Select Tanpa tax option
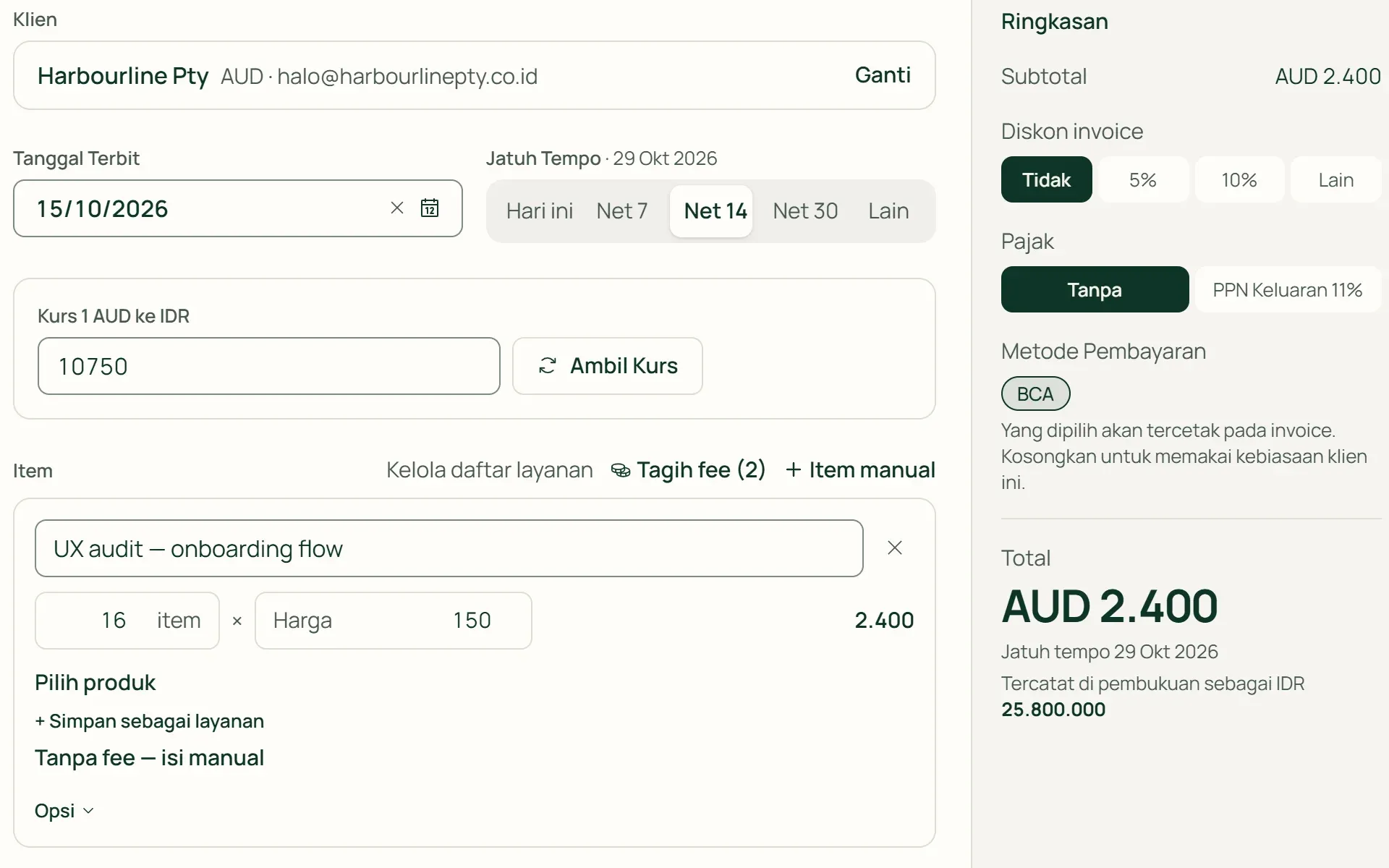 [1095, 289]
